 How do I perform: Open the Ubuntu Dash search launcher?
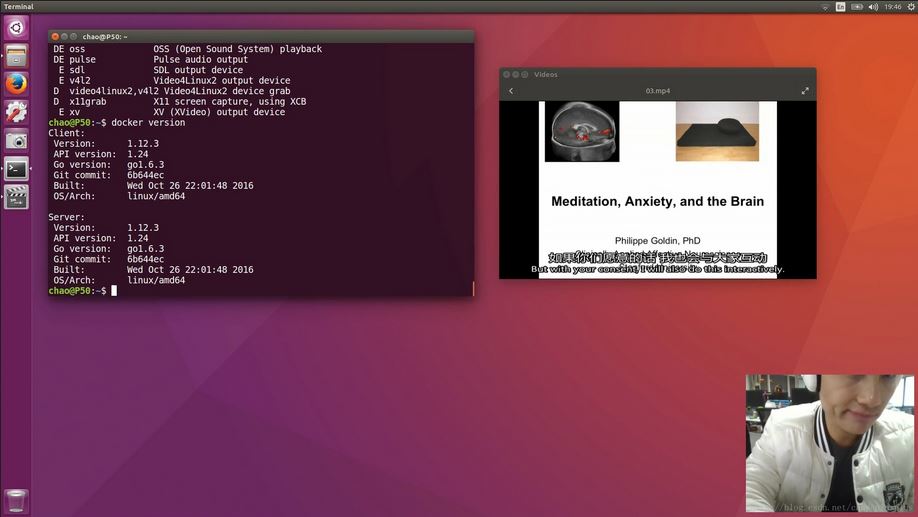(x=16, y=27)
